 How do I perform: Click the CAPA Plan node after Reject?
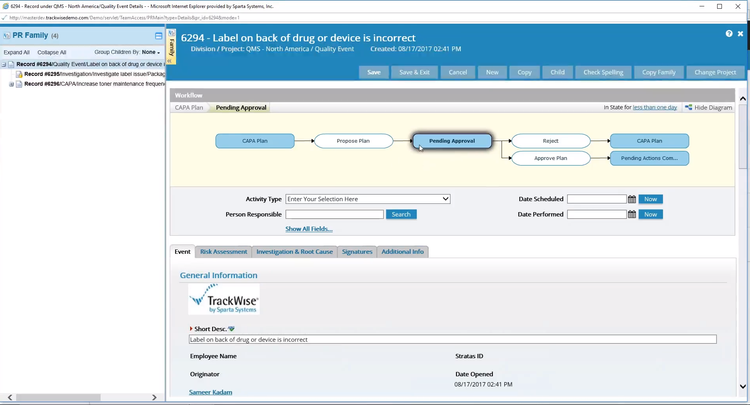(x=649, y=141)
